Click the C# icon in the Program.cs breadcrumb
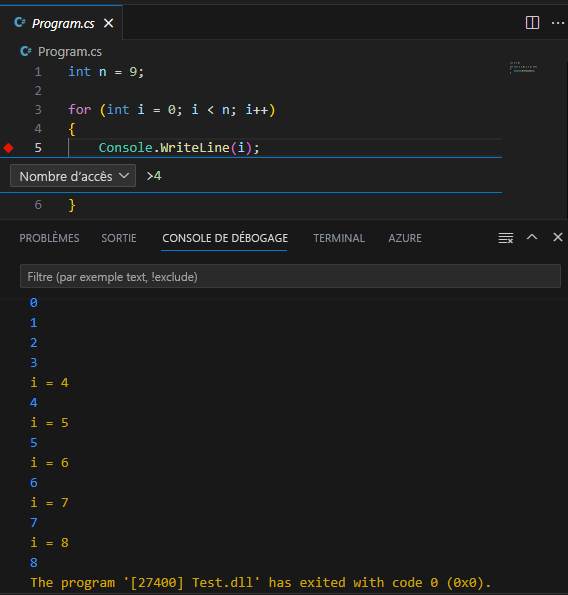The image size is (568, 595). pyautogui.click(x=26, y=51)
